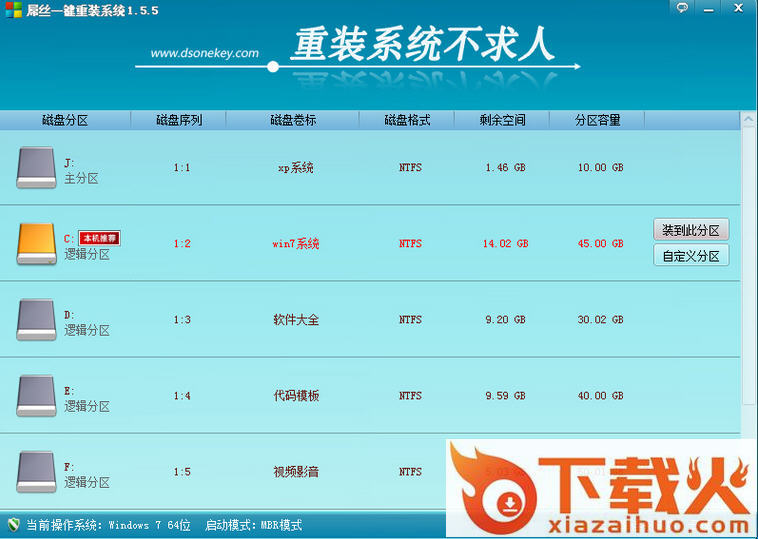This screenshot has width=758, height=539.
Task: Click the 剩余空间 column header
Action: (x=502, y=120)
